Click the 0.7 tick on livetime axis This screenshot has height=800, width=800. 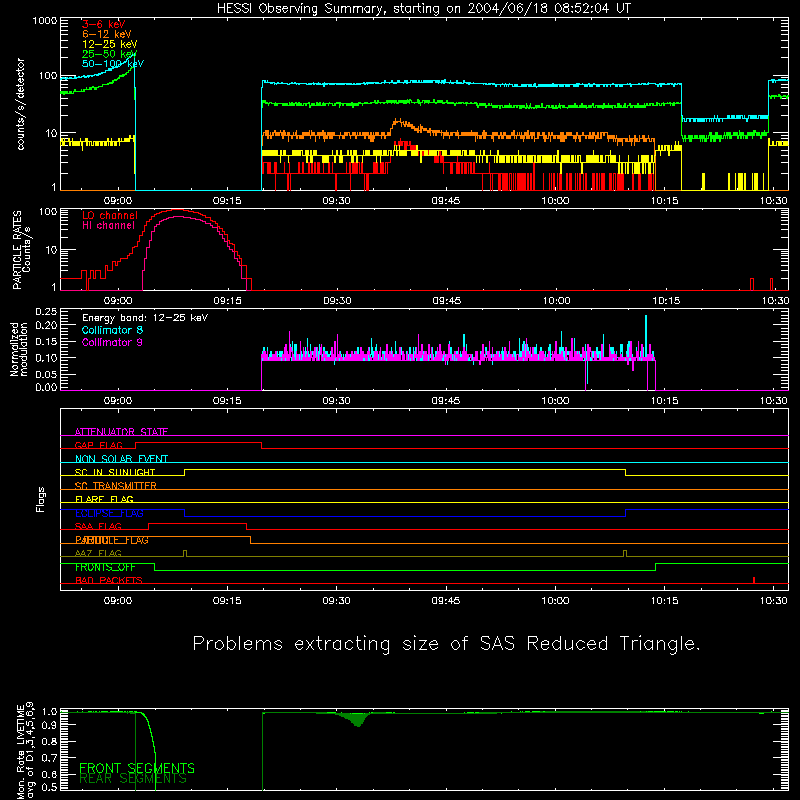pyautogui.click(x=49, y=758)
